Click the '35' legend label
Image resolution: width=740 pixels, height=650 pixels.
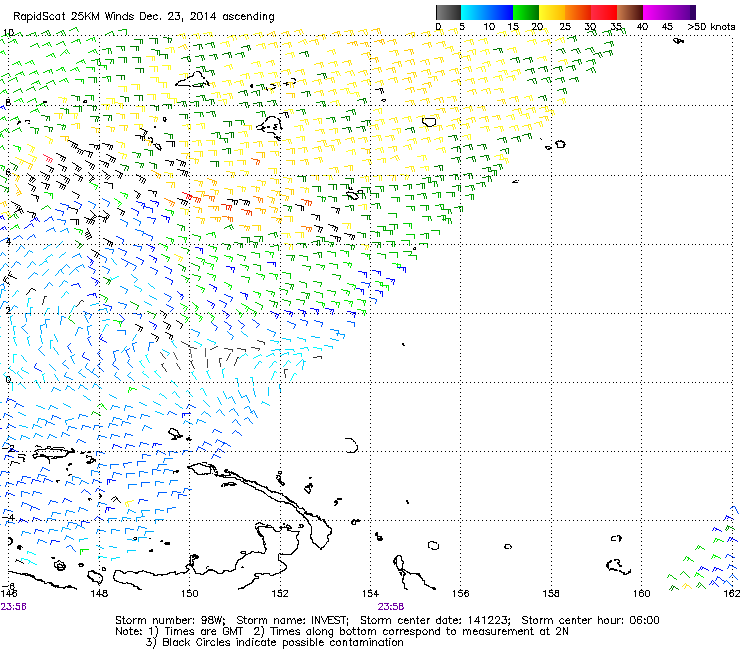(x=616, y=27)
